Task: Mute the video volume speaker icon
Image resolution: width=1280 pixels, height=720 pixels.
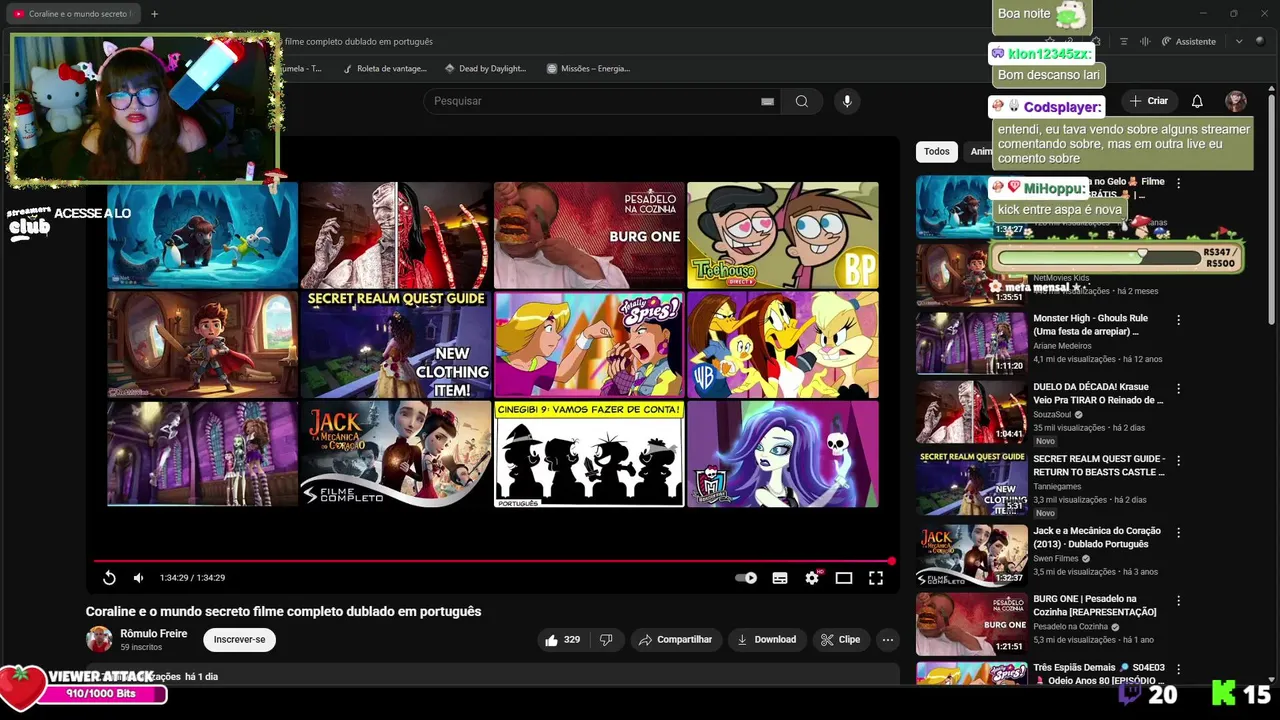Action: (x=139, y=578)
